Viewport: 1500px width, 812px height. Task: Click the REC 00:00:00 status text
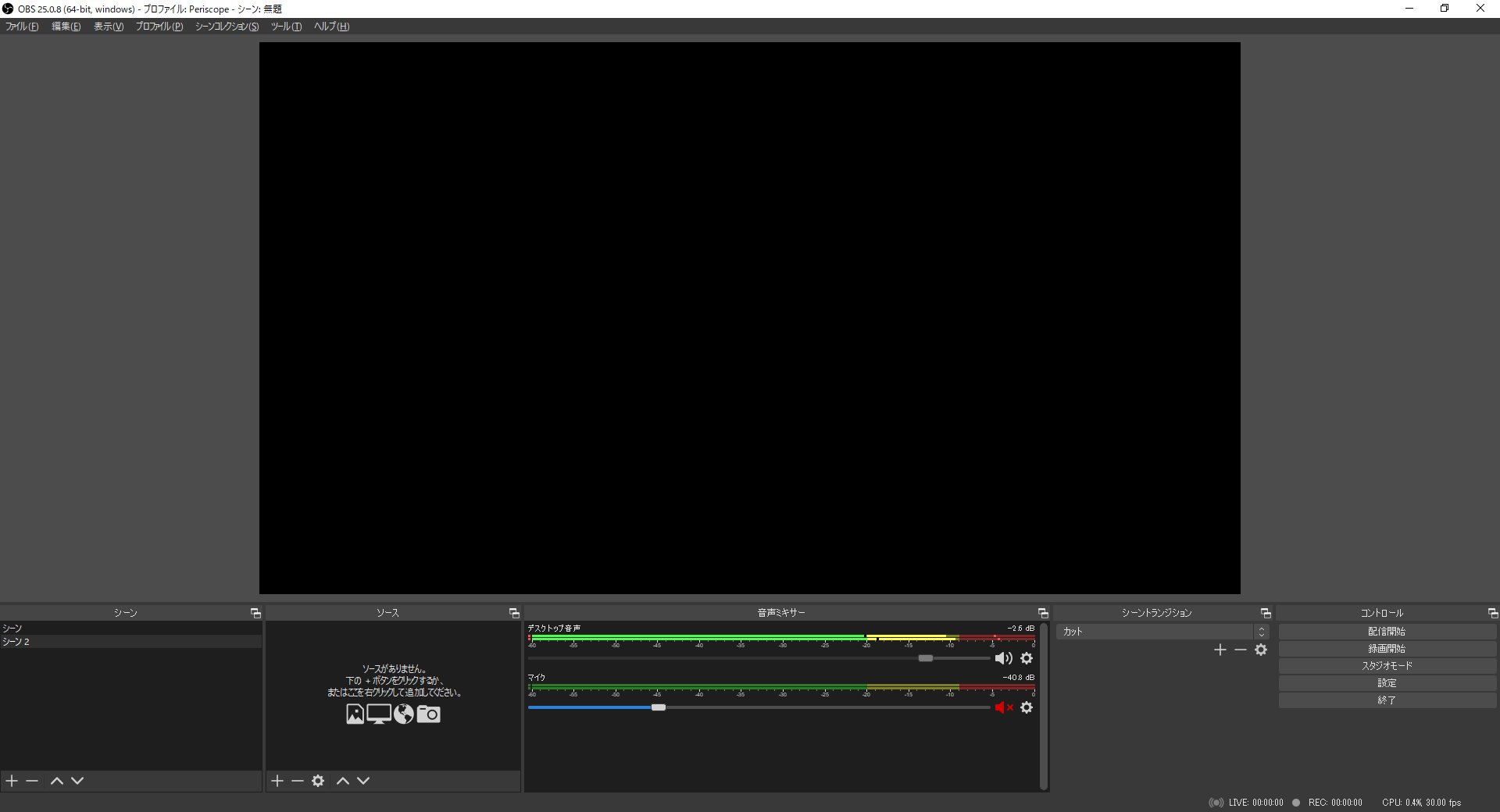[x=1335, y=803]
